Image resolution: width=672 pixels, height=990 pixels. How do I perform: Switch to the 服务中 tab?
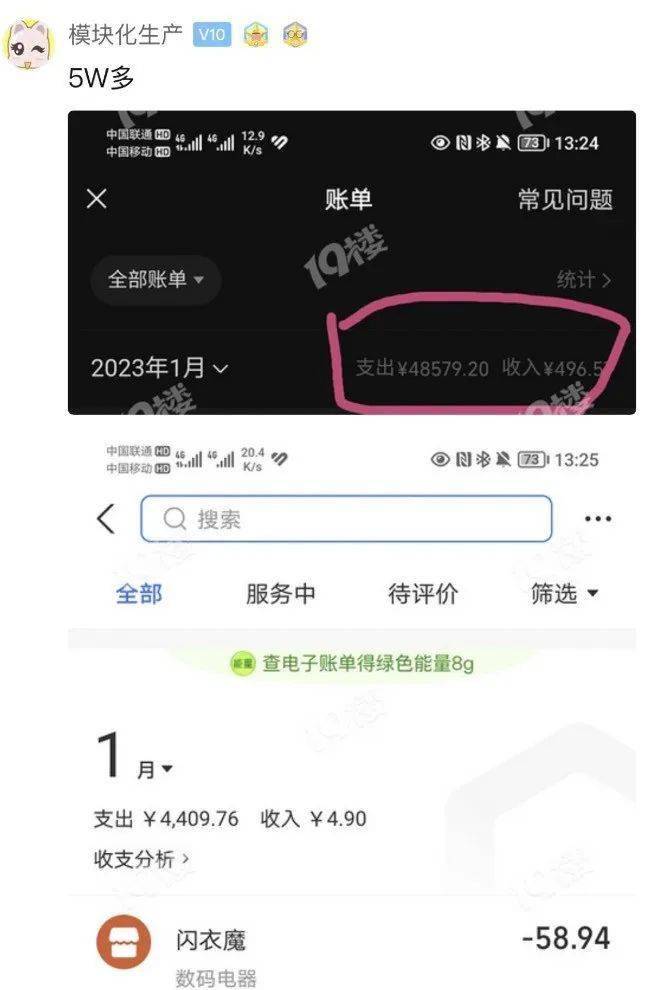[280, 594]
